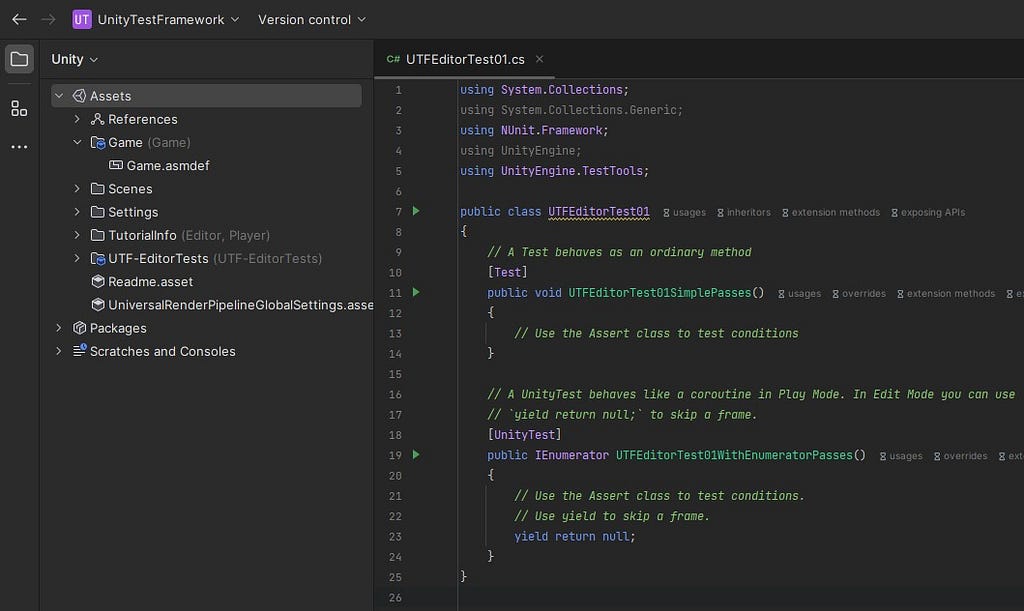Expand Scratches and Consoles

click(59, 351)
